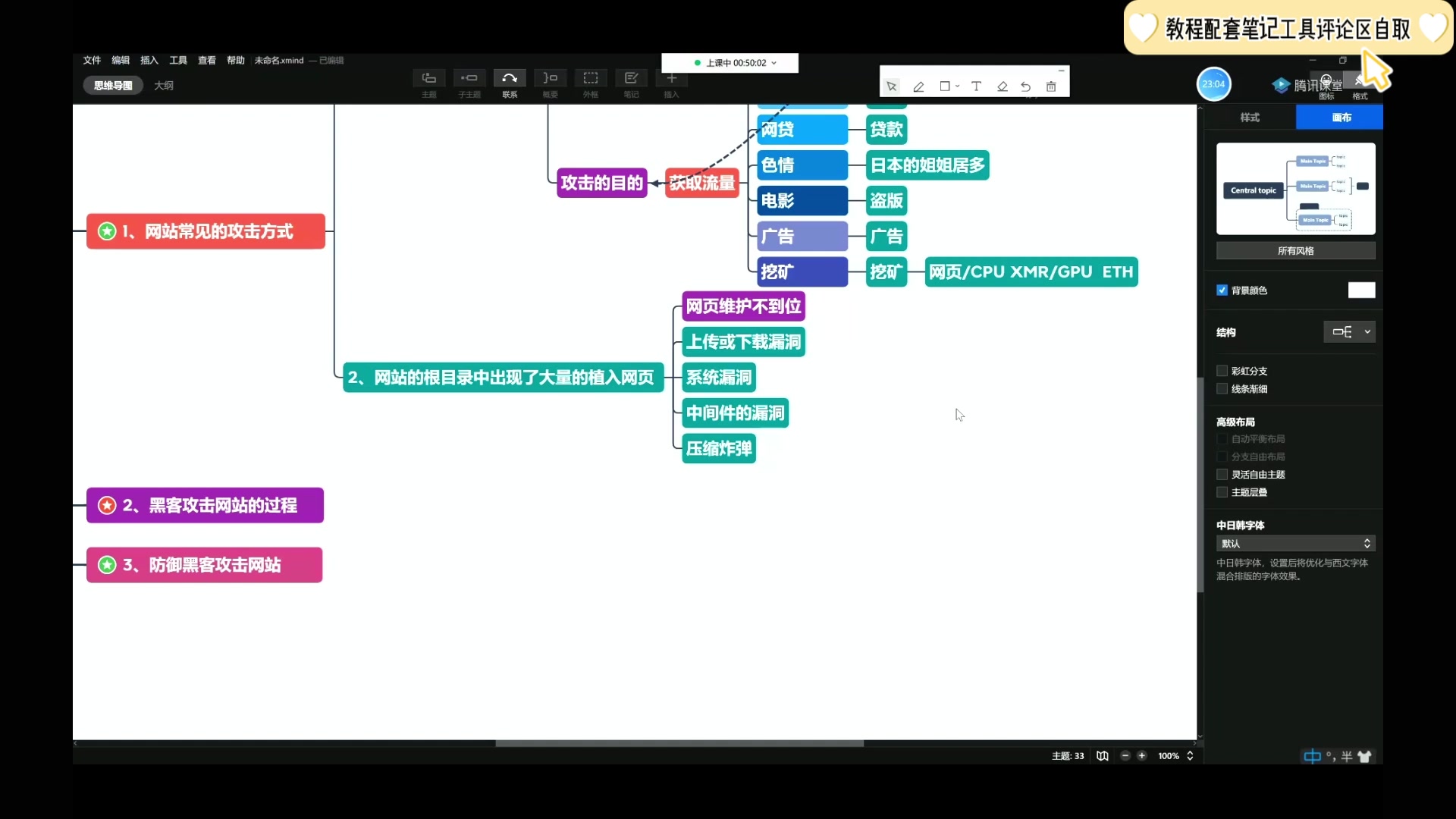
Task: Click the 所有风格 button
Action: click(x=1295, y=251)
